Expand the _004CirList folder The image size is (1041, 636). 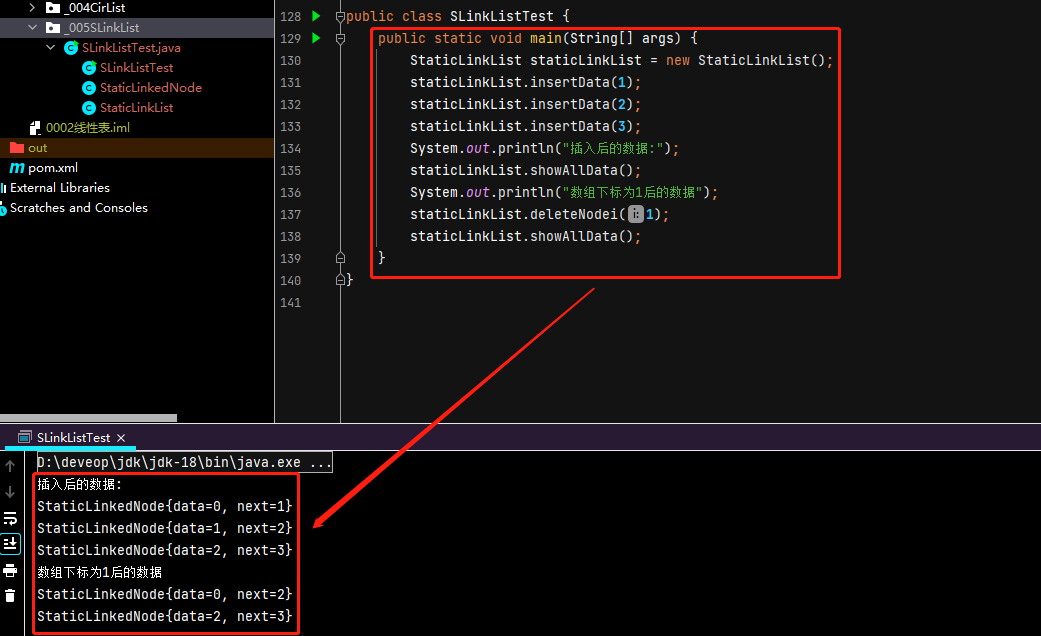point(32,7)
